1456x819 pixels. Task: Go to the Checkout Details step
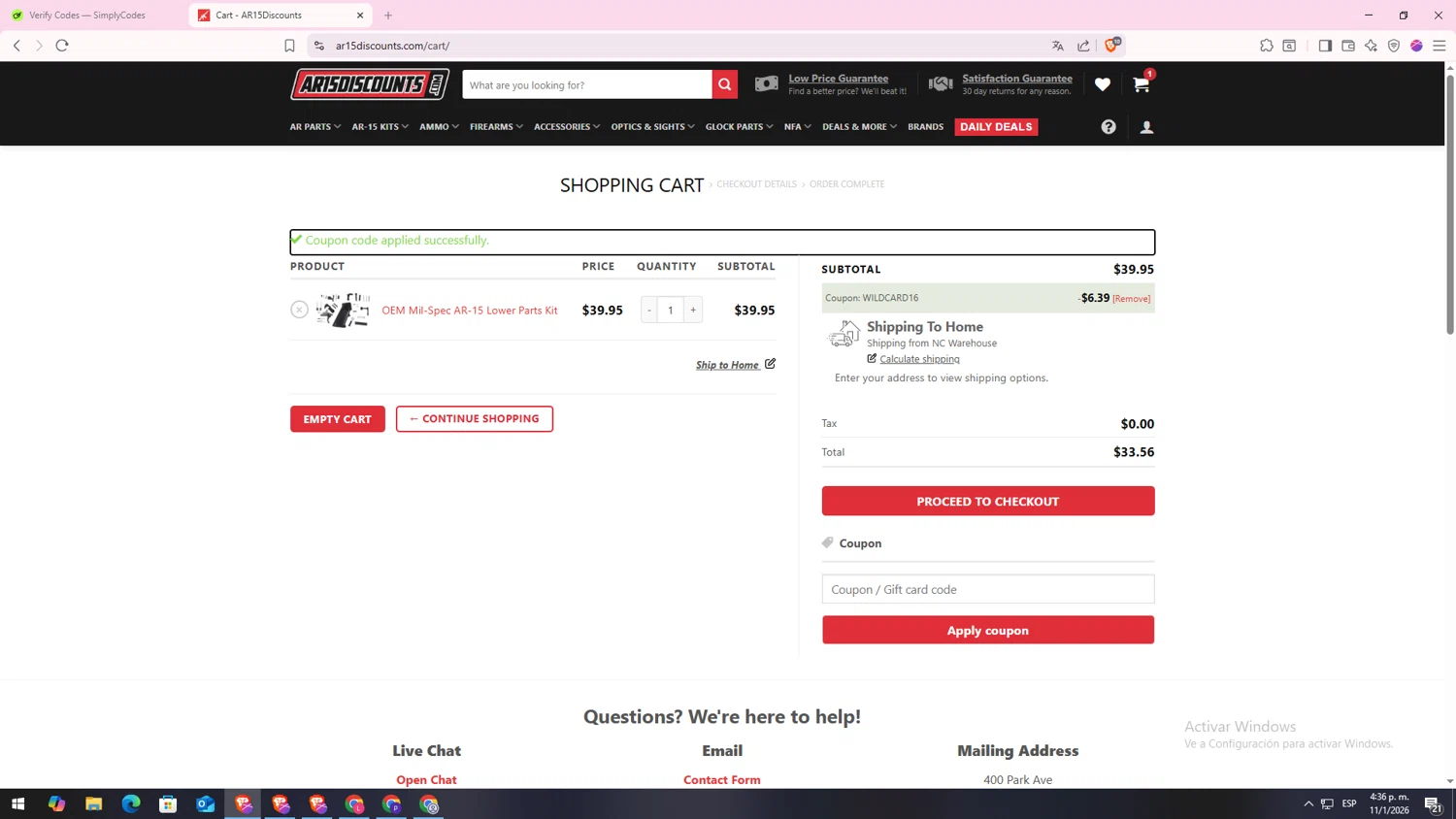[x=756, y=184]
